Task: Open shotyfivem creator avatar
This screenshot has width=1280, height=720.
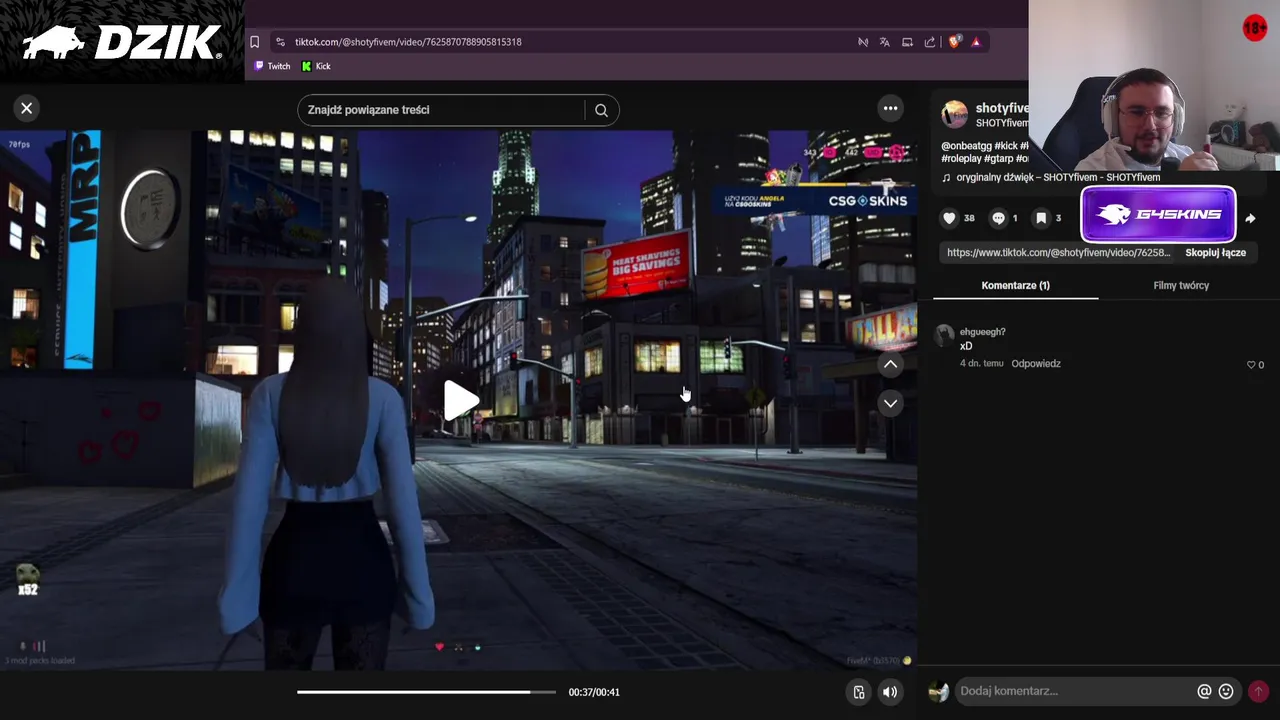Action: (x=954, y=114)
